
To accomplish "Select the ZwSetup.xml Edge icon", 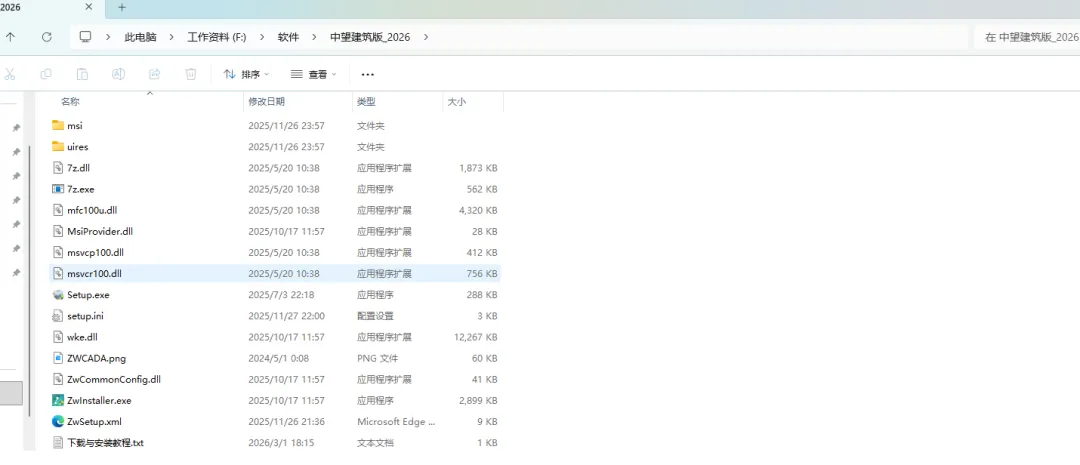I will [x=58, y=422].
